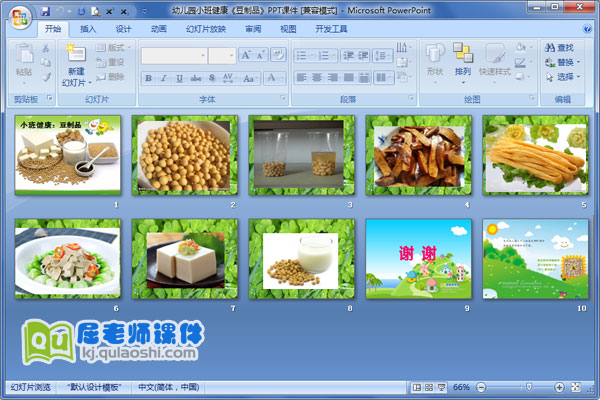
Task: Toggle Align Text Right
Action: click(333, 78)
